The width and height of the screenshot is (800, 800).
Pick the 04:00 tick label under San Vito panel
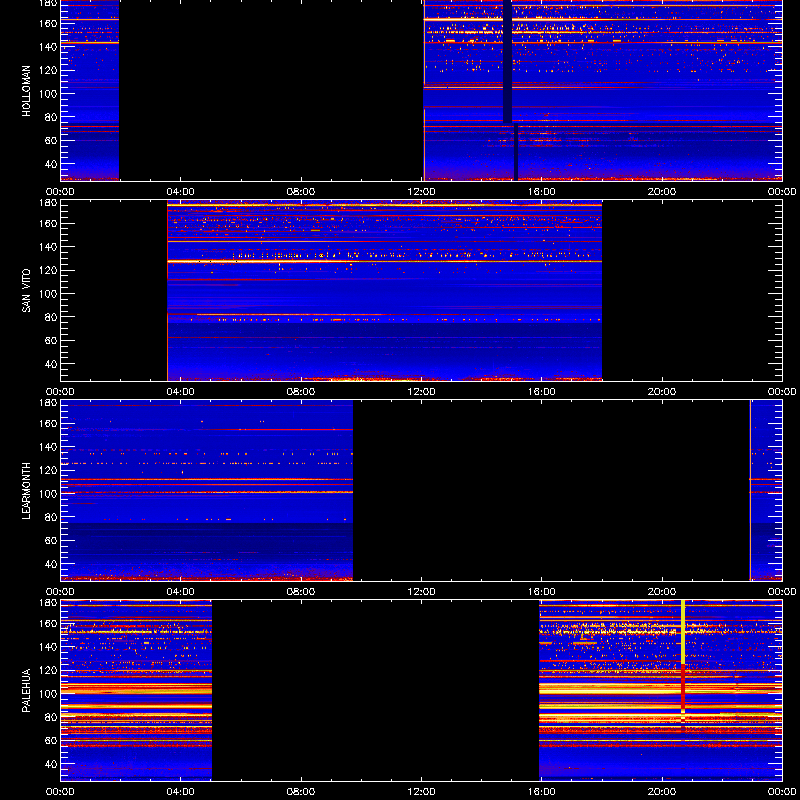point(181,392)
